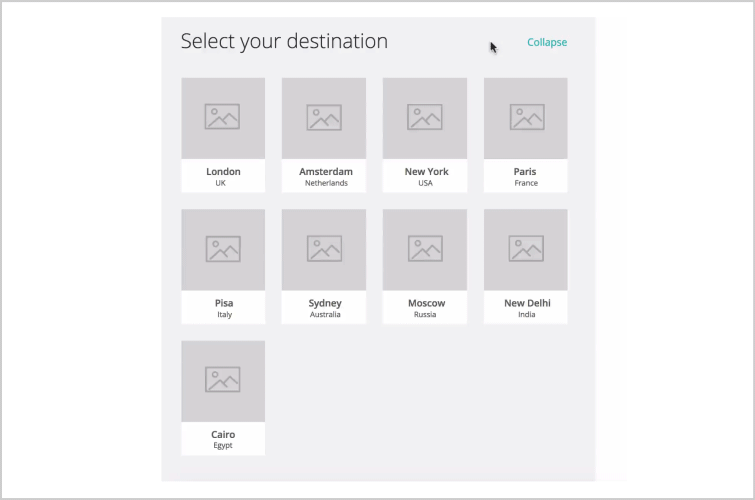The width and height of the screenshot is (755, 500).
Task: Click the Cairo image placeholder icon
Action: tap(222, 380)
